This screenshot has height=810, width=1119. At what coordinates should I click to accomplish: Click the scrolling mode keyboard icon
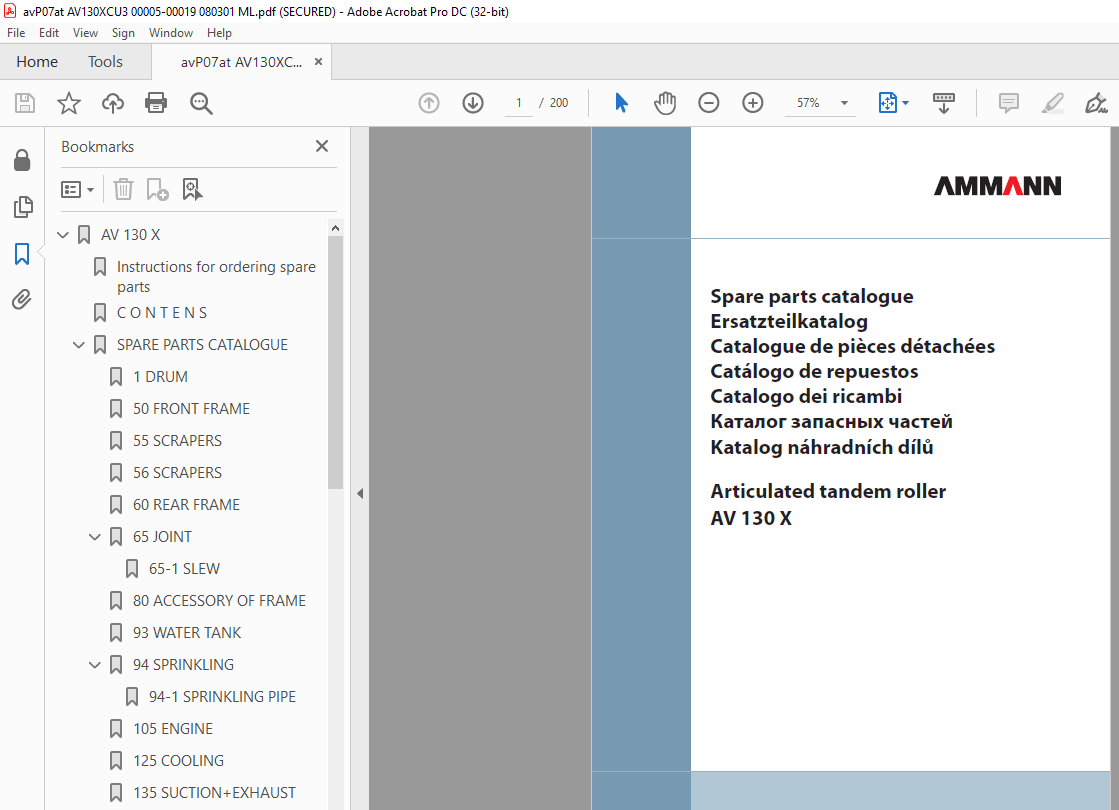click(x=943, y=103)
